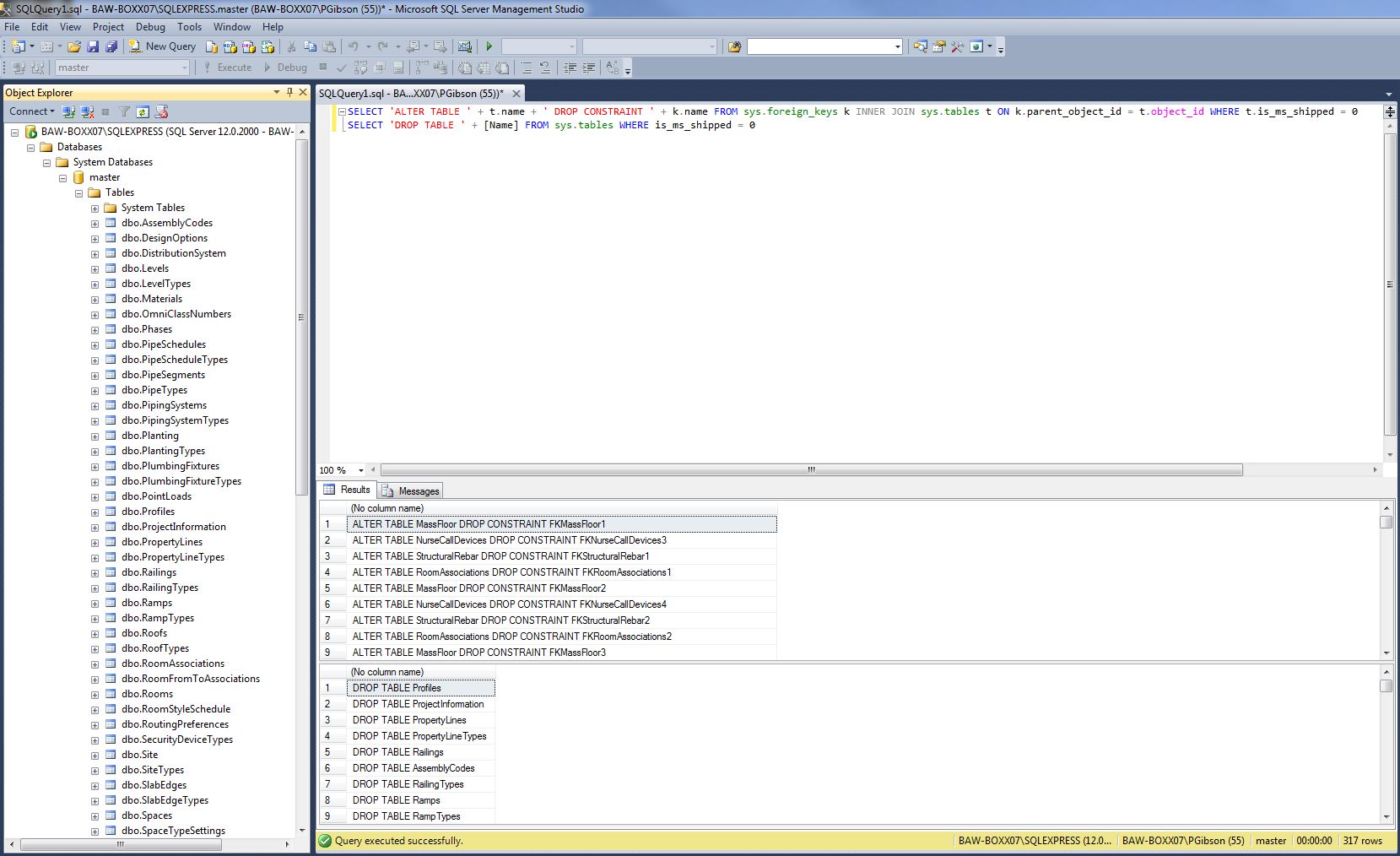Open File folder icon in toolbar
Screen dimensions: 1400x856
(x=74, y=46)
